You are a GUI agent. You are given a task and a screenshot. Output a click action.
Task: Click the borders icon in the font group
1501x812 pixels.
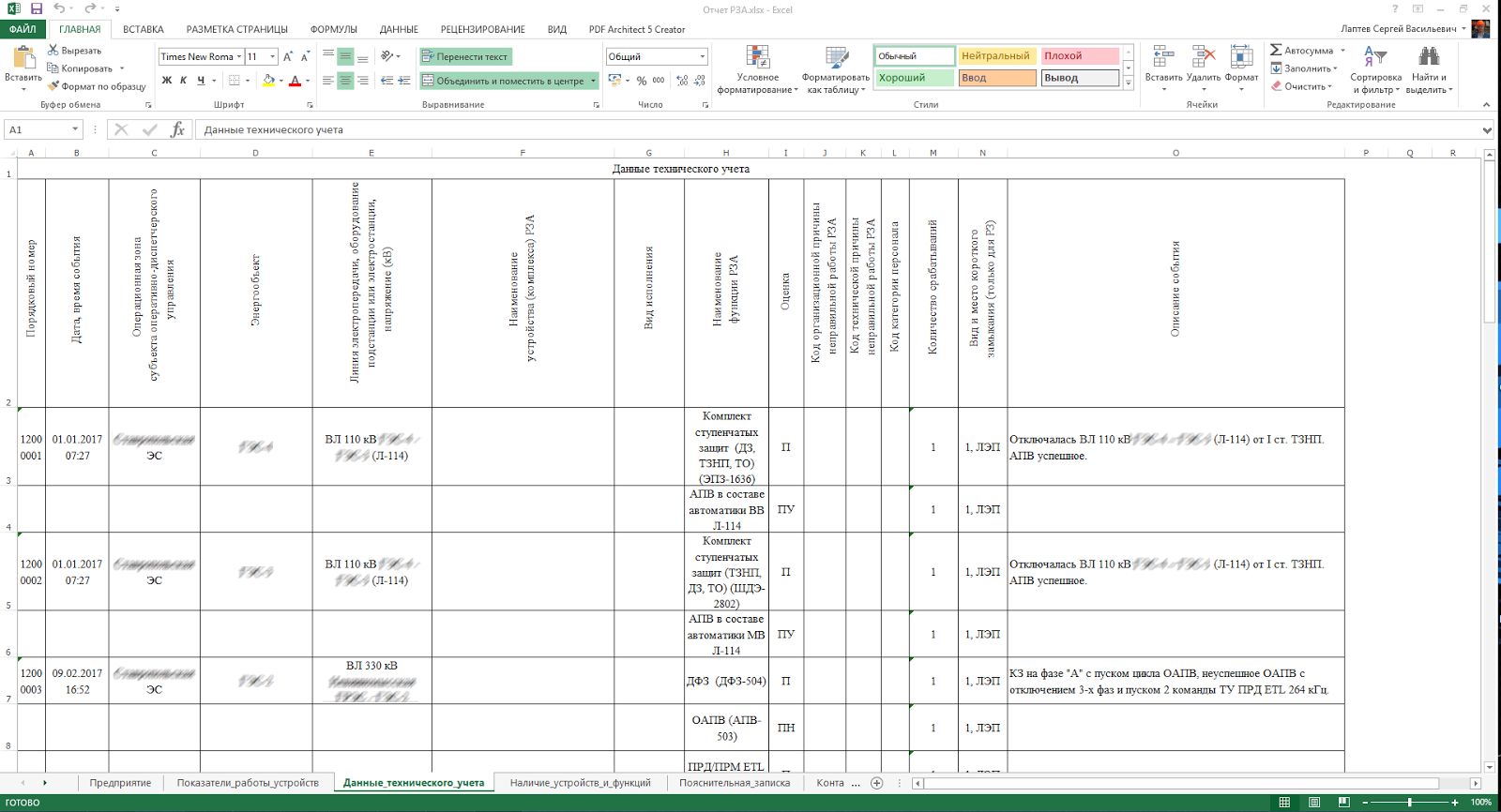pos(235,81)
